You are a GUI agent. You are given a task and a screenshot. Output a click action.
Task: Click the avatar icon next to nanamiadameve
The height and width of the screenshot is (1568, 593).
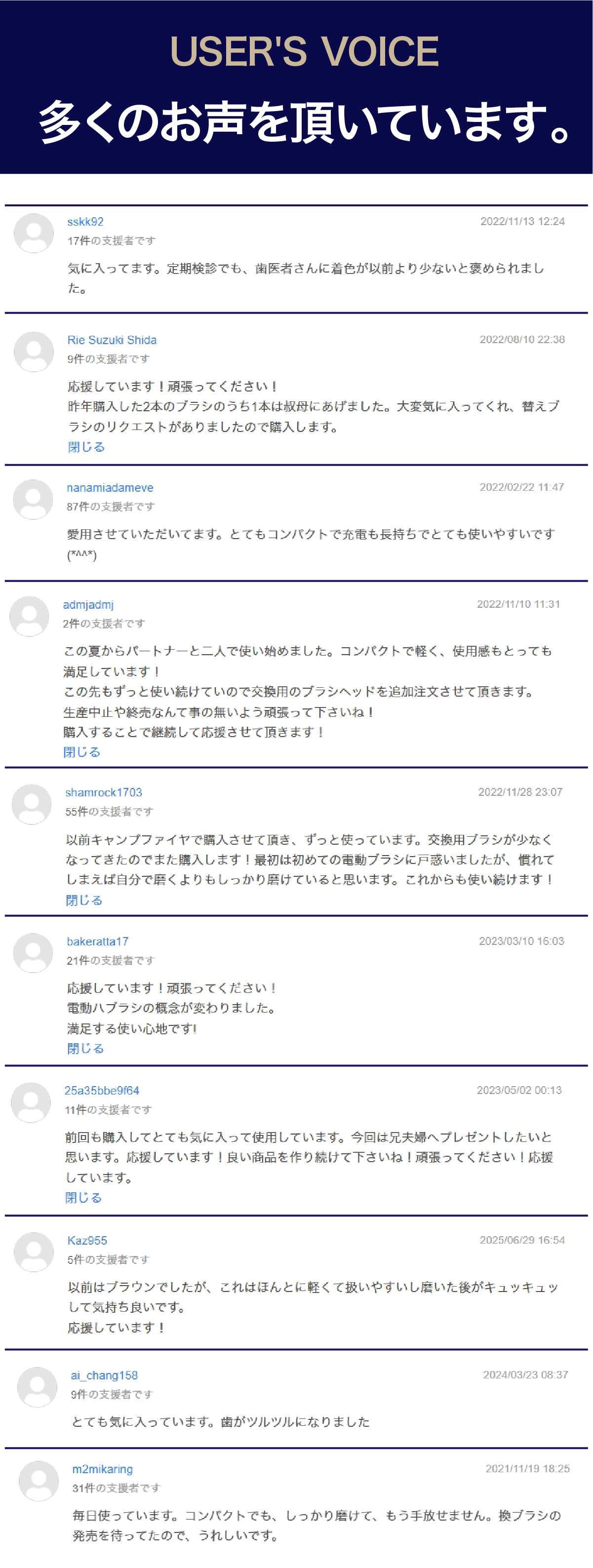34,499
